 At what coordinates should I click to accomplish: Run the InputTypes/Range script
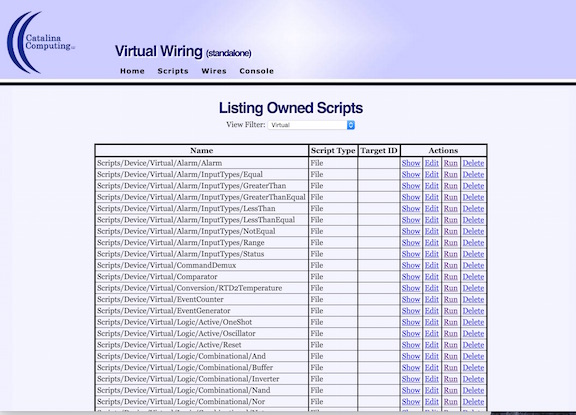point(450,243)
